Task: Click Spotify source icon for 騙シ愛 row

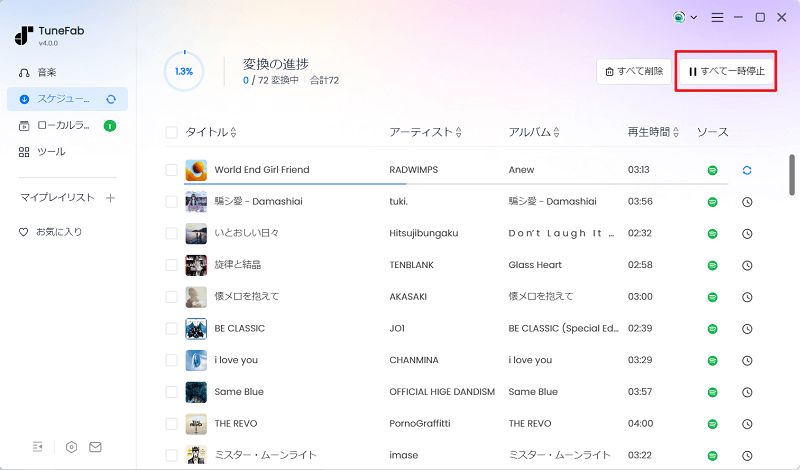Action: (713, 202)
